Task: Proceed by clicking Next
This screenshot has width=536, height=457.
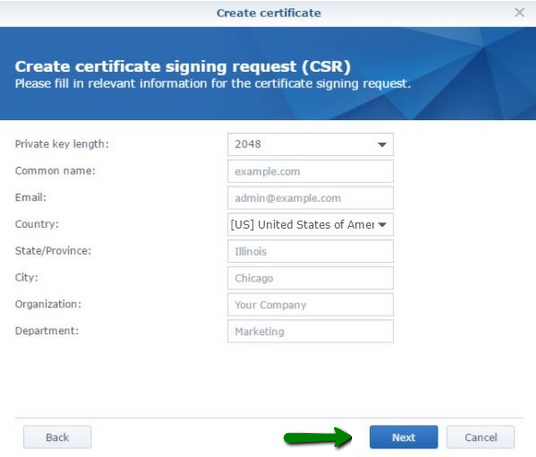Action: [403, 437]
